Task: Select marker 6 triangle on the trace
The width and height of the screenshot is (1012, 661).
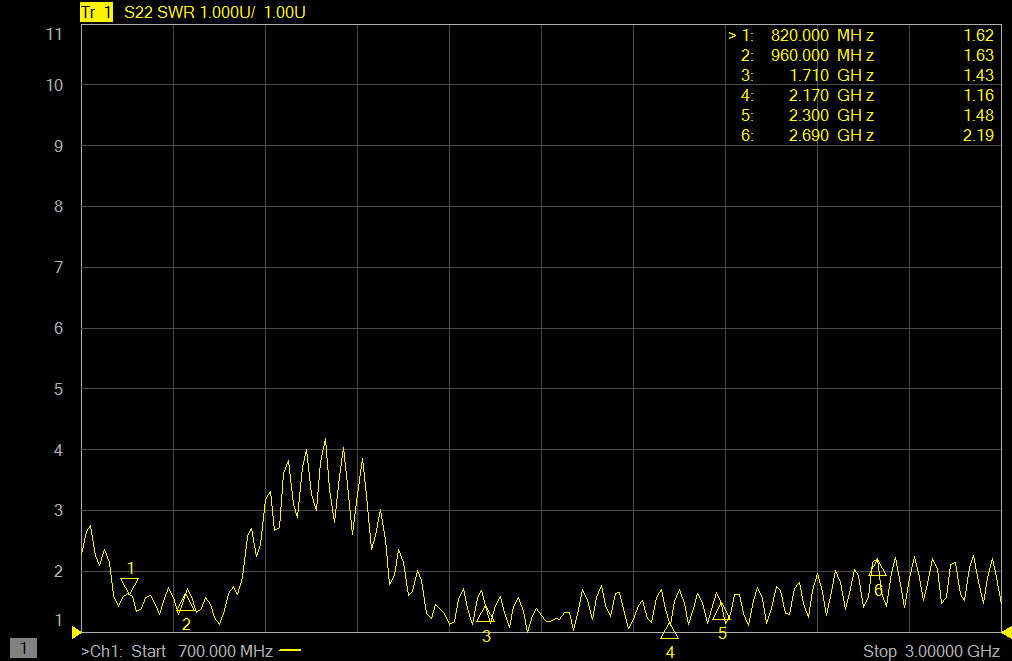Action: pyautogui.click(x=877, y=568)
